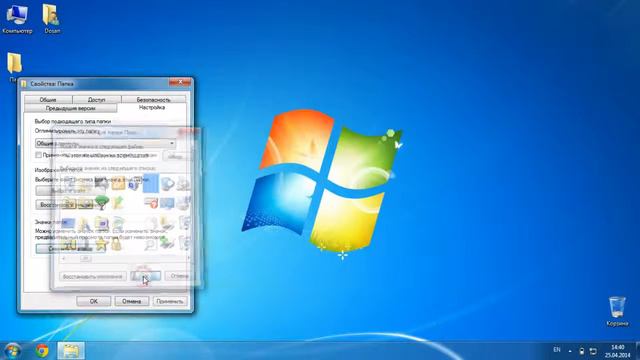Launch Google Chrome from the taskbar
Image resolution: width=640 pixels, height=360 pixels.
pos(42,351)
